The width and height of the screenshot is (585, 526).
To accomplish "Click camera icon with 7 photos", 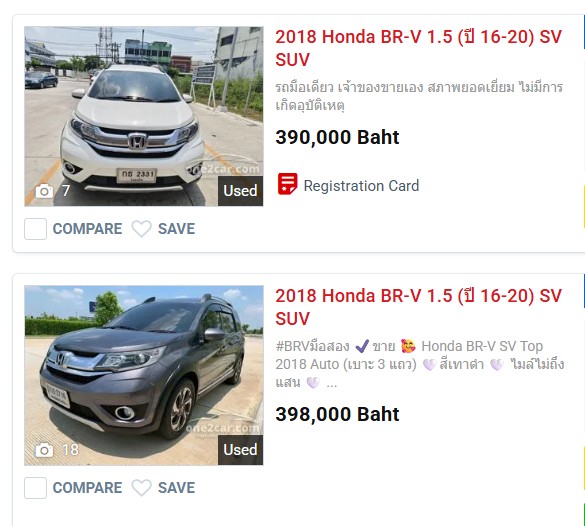I will tap(44, 191).
